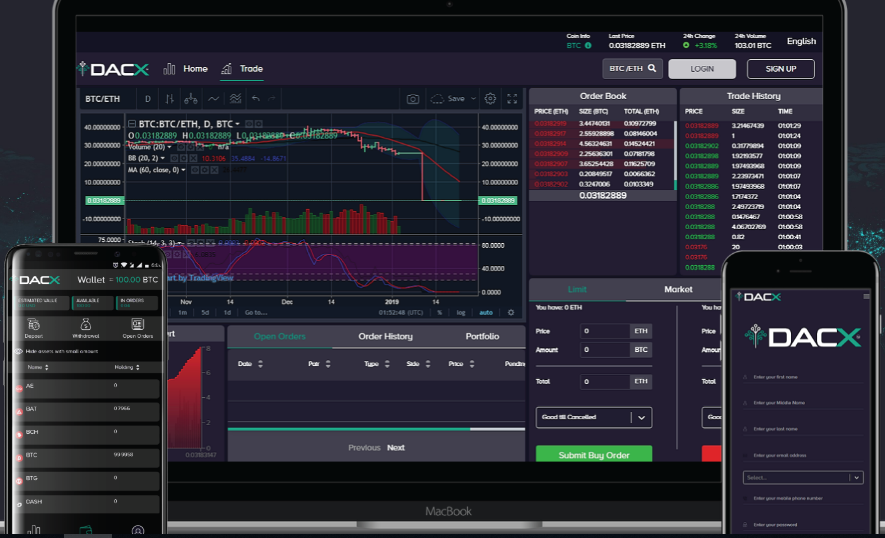Collapse the BTC:BTC/ETH legend box
Image resolution: width=885 pixels, height=538 pixels.
(132, 124)
